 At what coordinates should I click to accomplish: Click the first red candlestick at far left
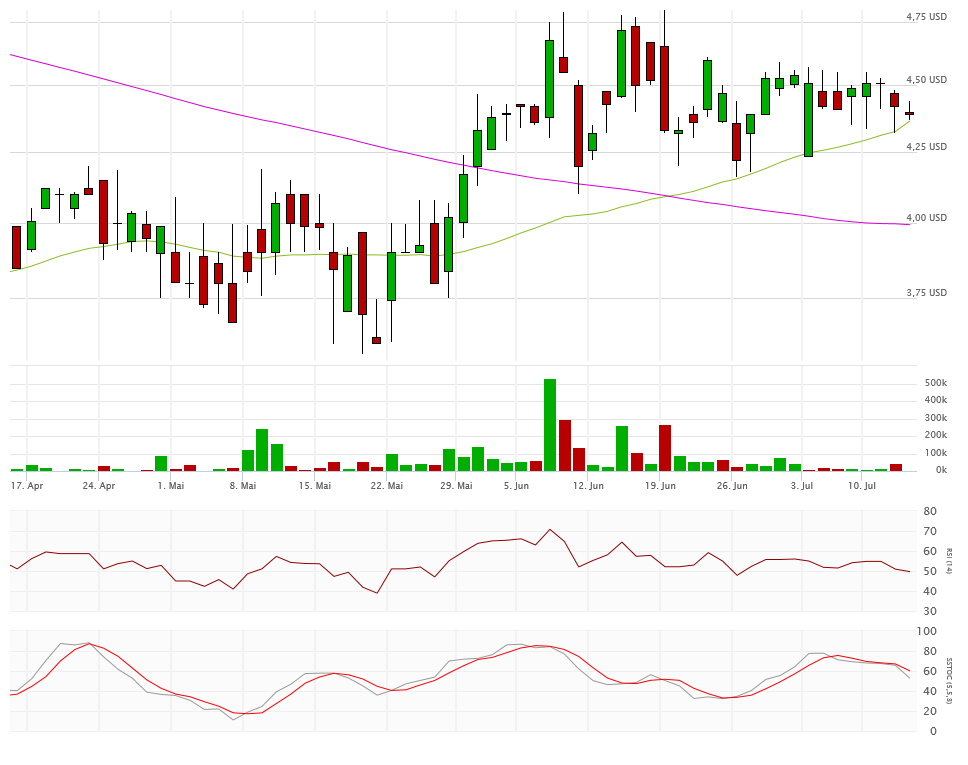(x=16, y=247)
